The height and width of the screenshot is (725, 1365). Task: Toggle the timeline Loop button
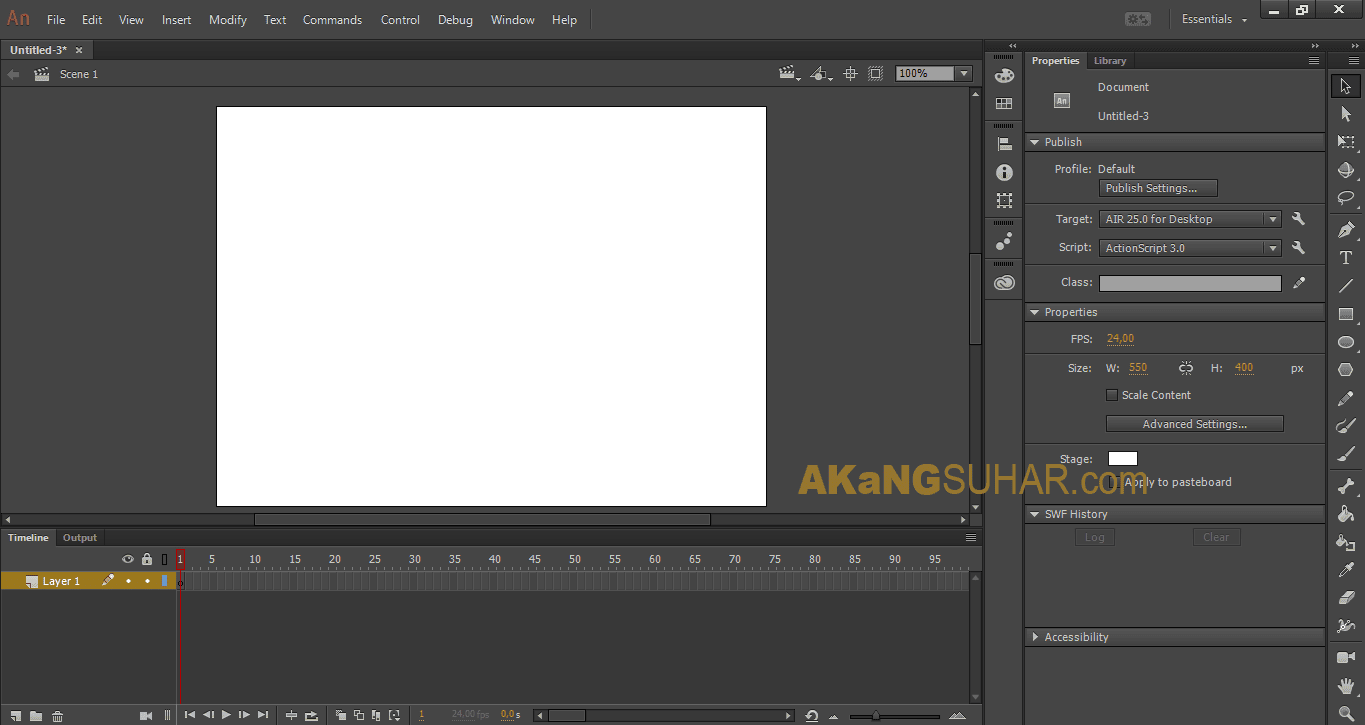pyautogui.click(x=312, y=715)
